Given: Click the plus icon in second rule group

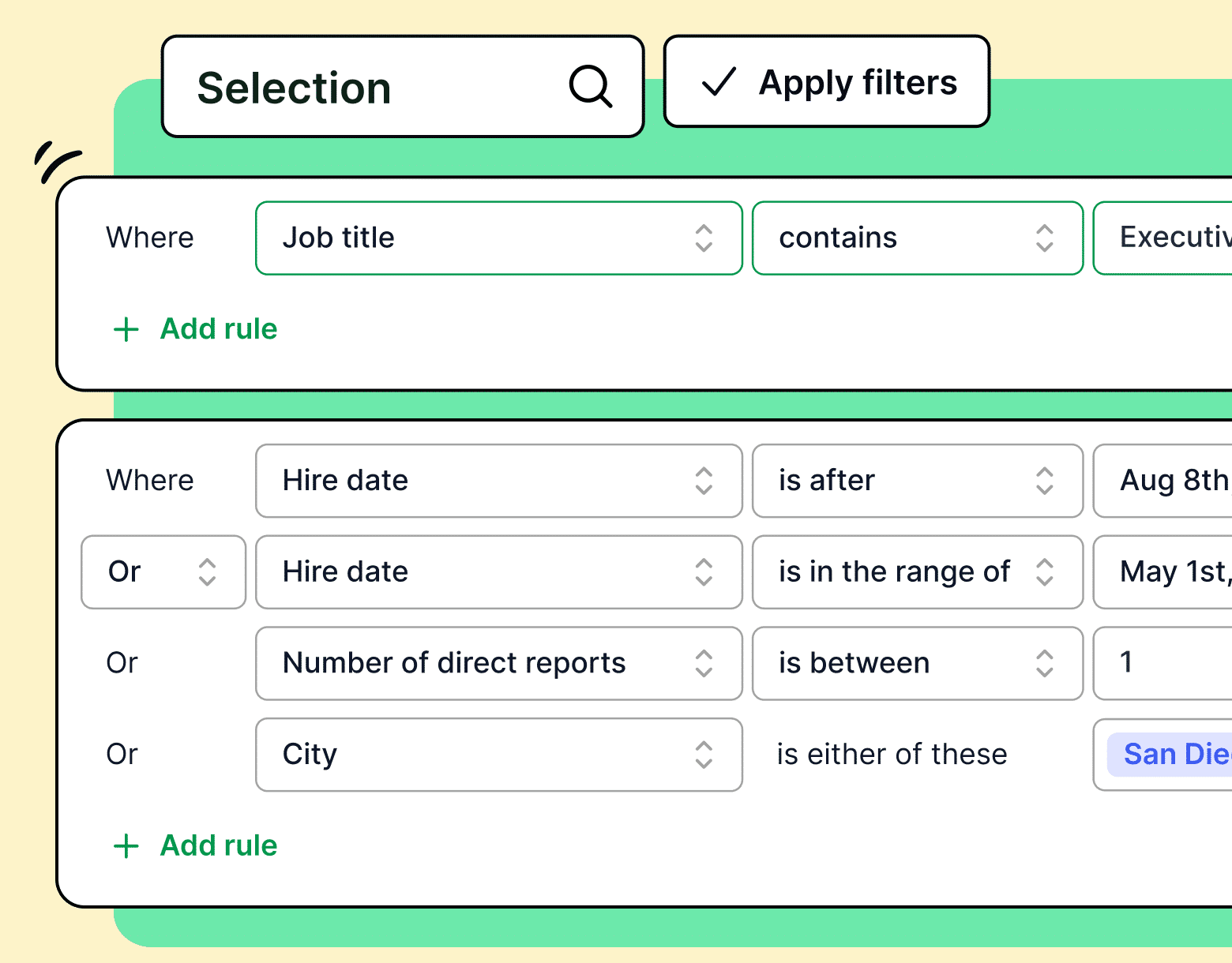Looking at the screenshot, I should click(x=126, y=846).
